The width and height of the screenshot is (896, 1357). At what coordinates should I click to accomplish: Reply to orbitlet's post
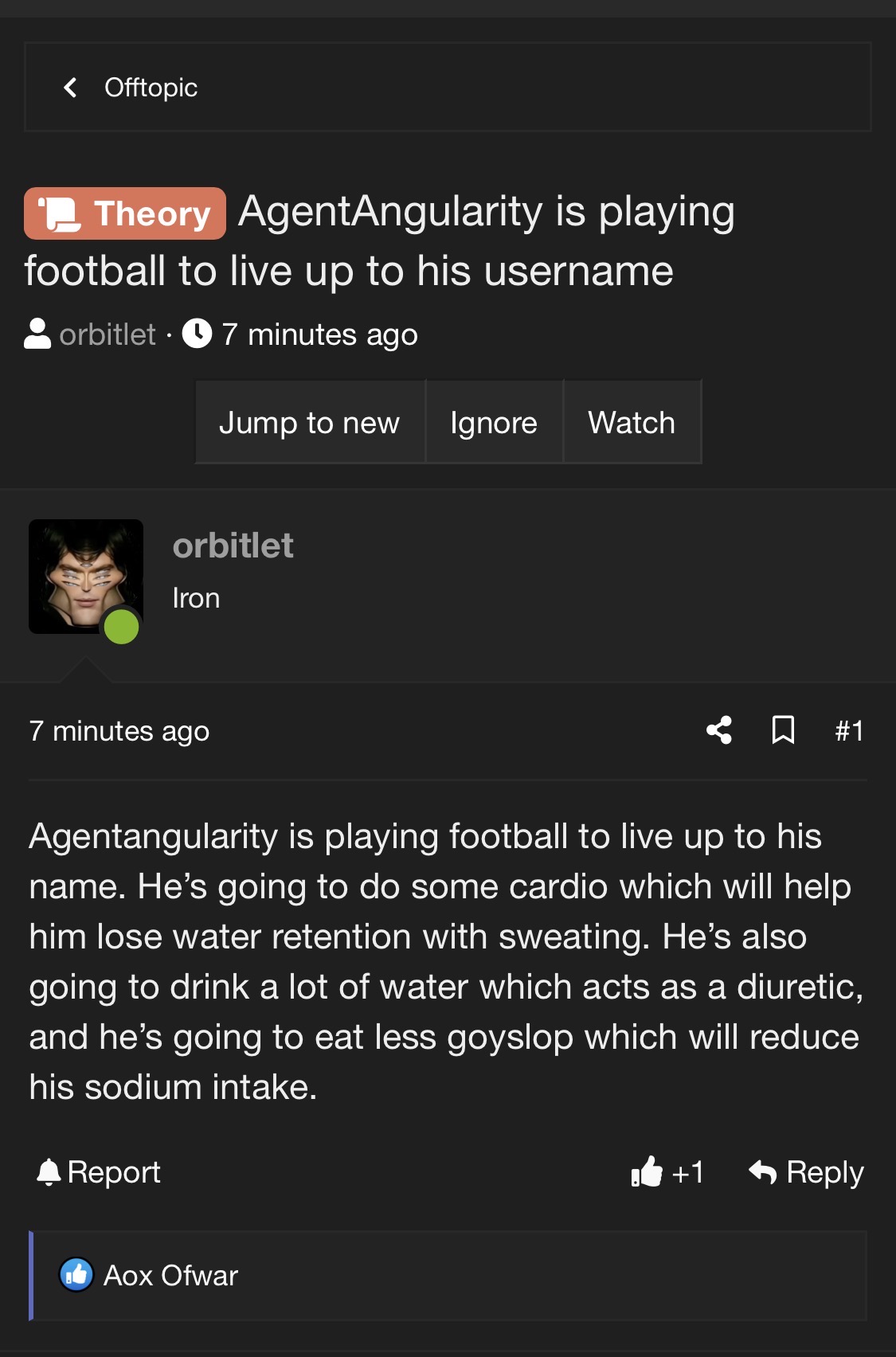(806, 1172)
